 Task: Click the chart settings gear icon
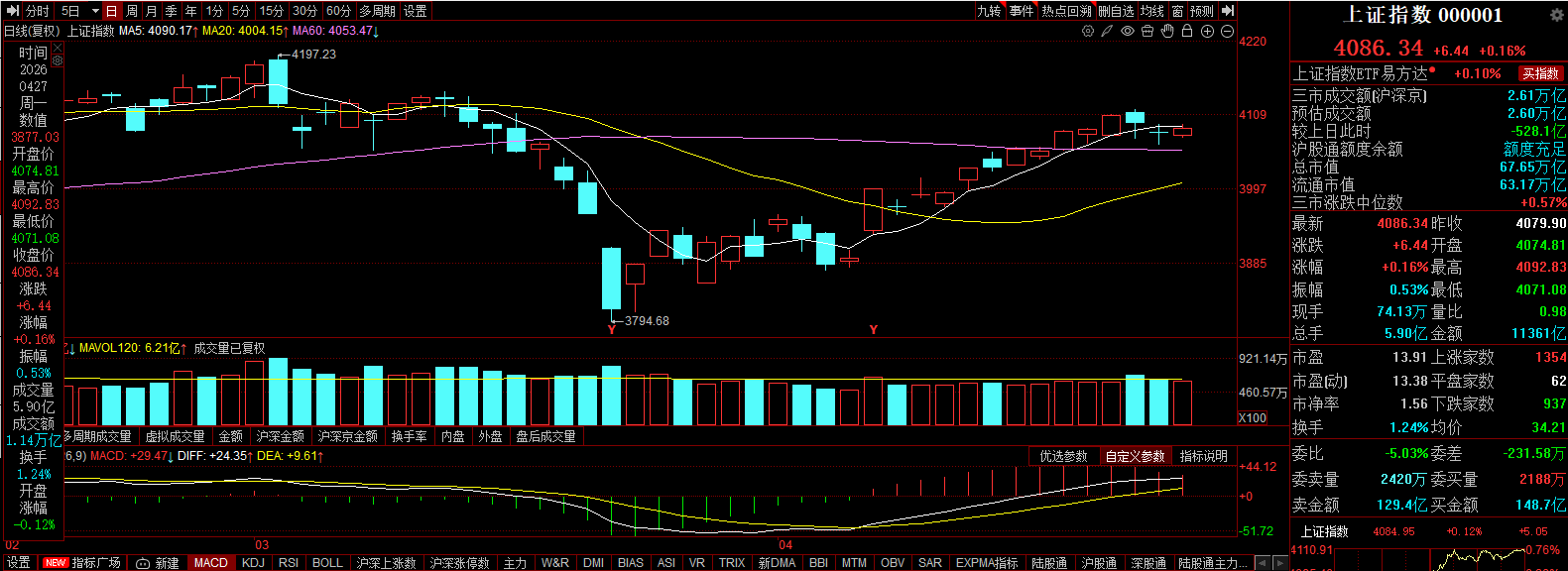coord(1088,31)
